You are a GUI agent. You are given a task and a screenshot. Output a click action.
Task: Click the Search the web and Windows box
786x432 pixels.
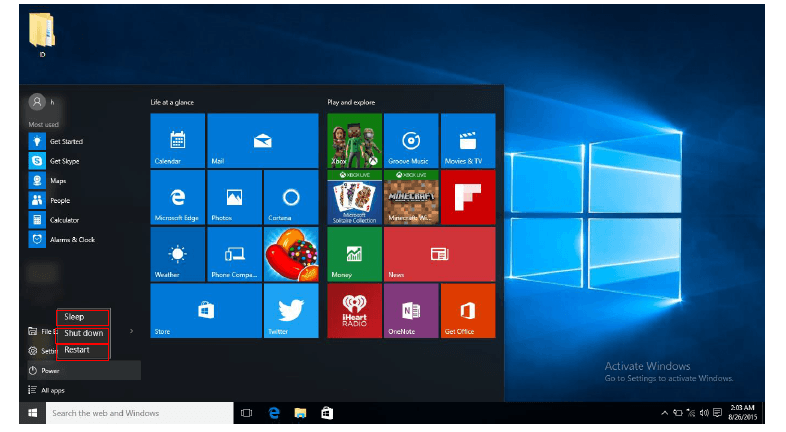[130, 413]
